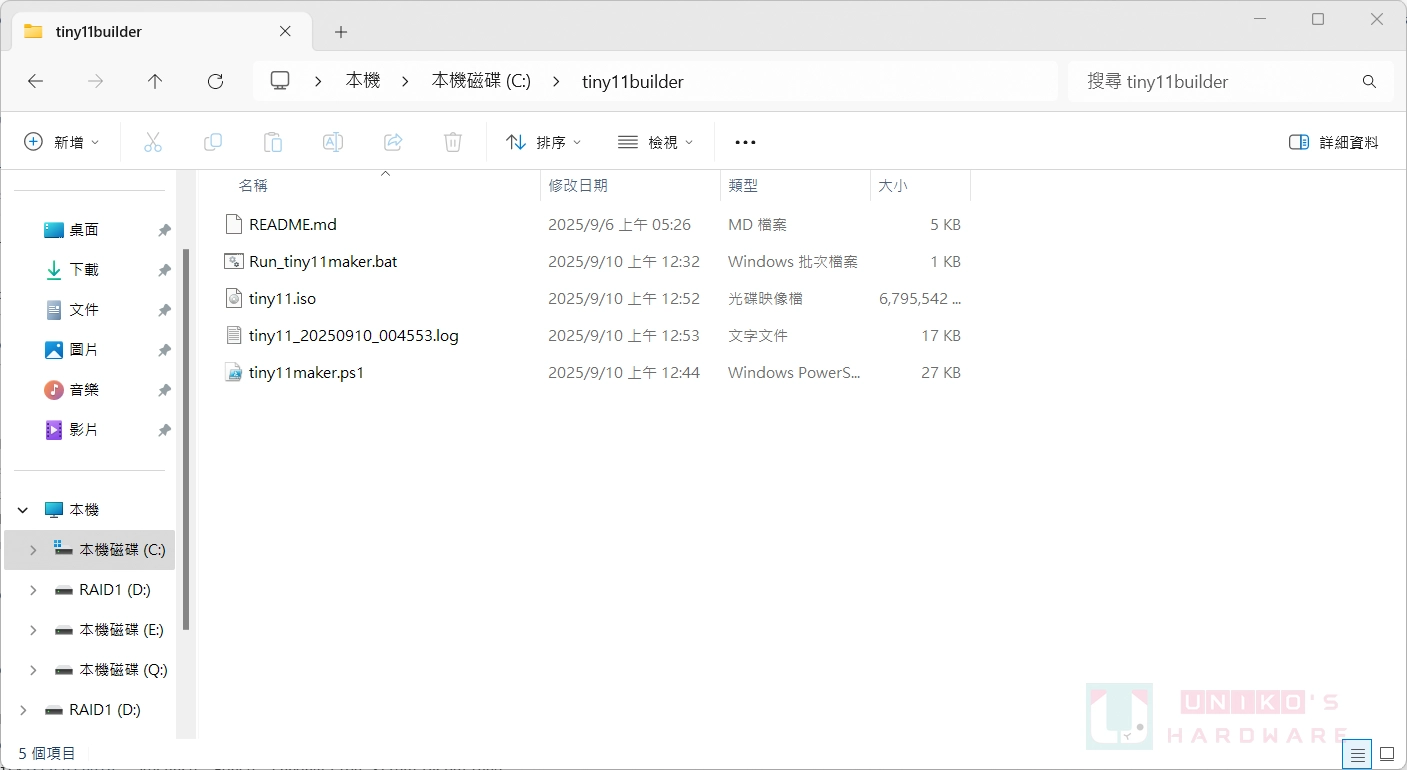
Task: Expand 本機磁碟 (C:) in navigation tree
Action: pyautogui.click(x=33, y=550)
